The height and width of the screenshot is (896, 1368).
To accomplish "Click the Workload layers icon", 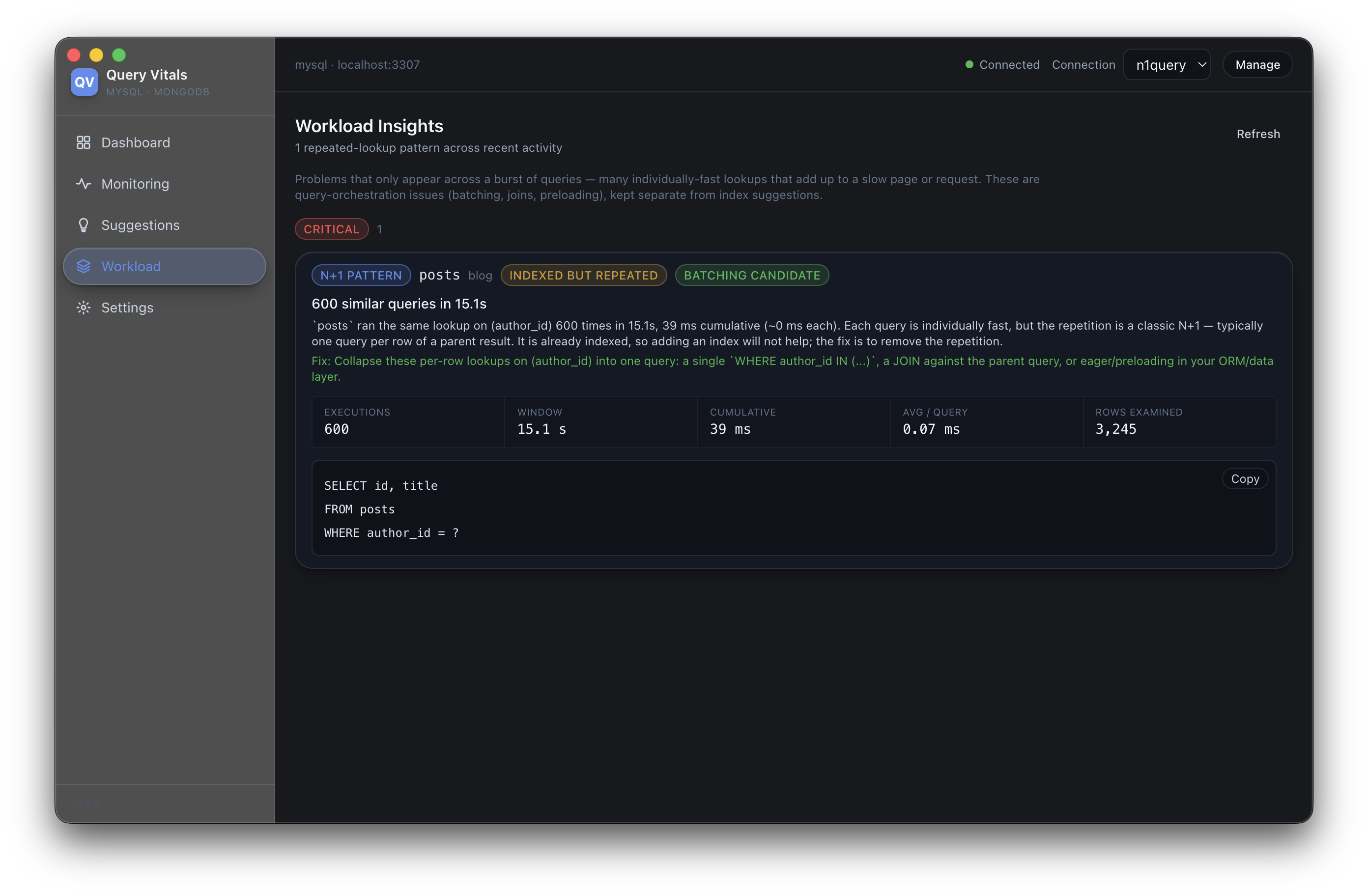I will [x=84, y=267].
